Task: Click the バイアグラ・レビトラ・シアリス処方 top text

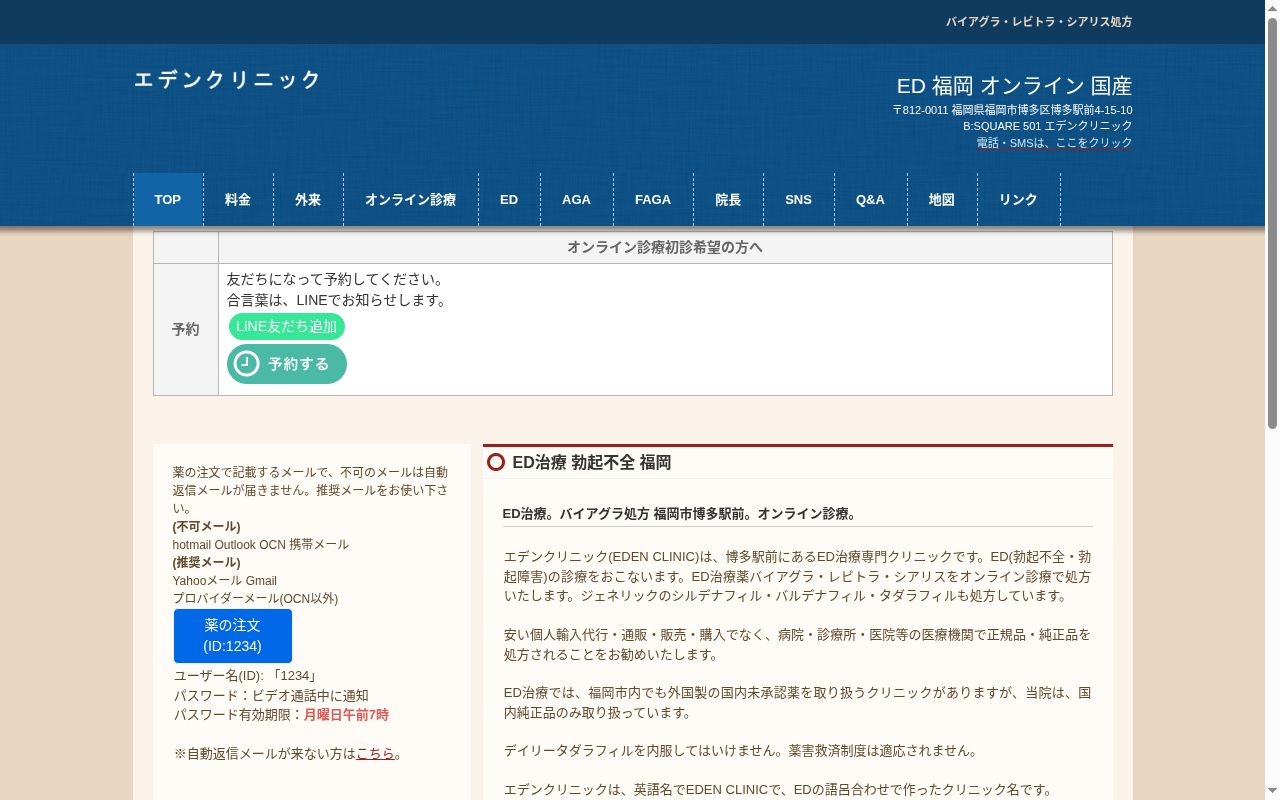Action: [1039, 22]
